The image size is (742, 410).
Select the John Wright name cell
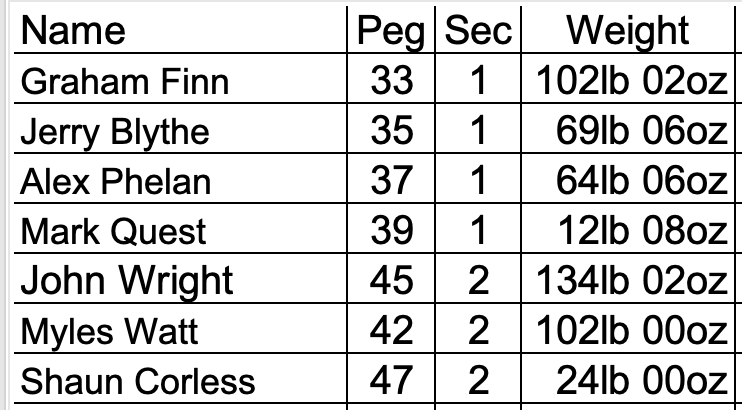[x=180, y=278]
